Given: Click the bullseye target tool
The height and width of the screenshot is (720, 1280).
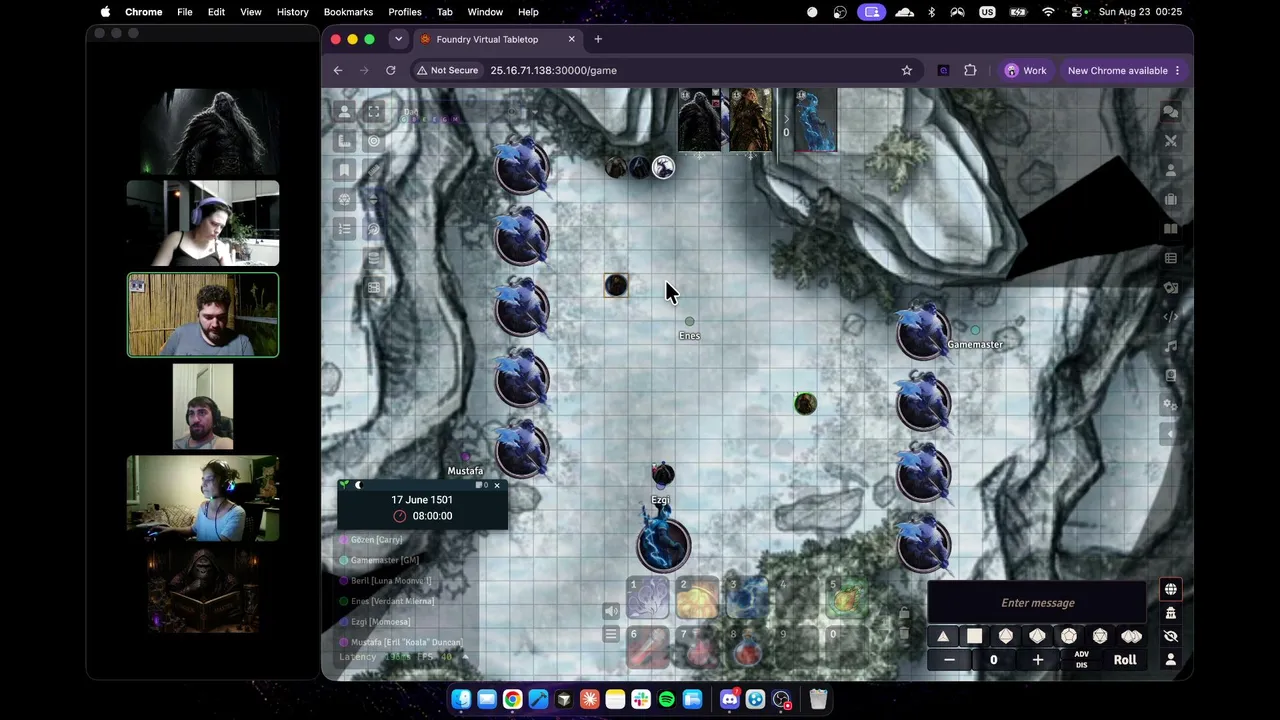Looking at the screenshot, I should click(x=374, y=141).
